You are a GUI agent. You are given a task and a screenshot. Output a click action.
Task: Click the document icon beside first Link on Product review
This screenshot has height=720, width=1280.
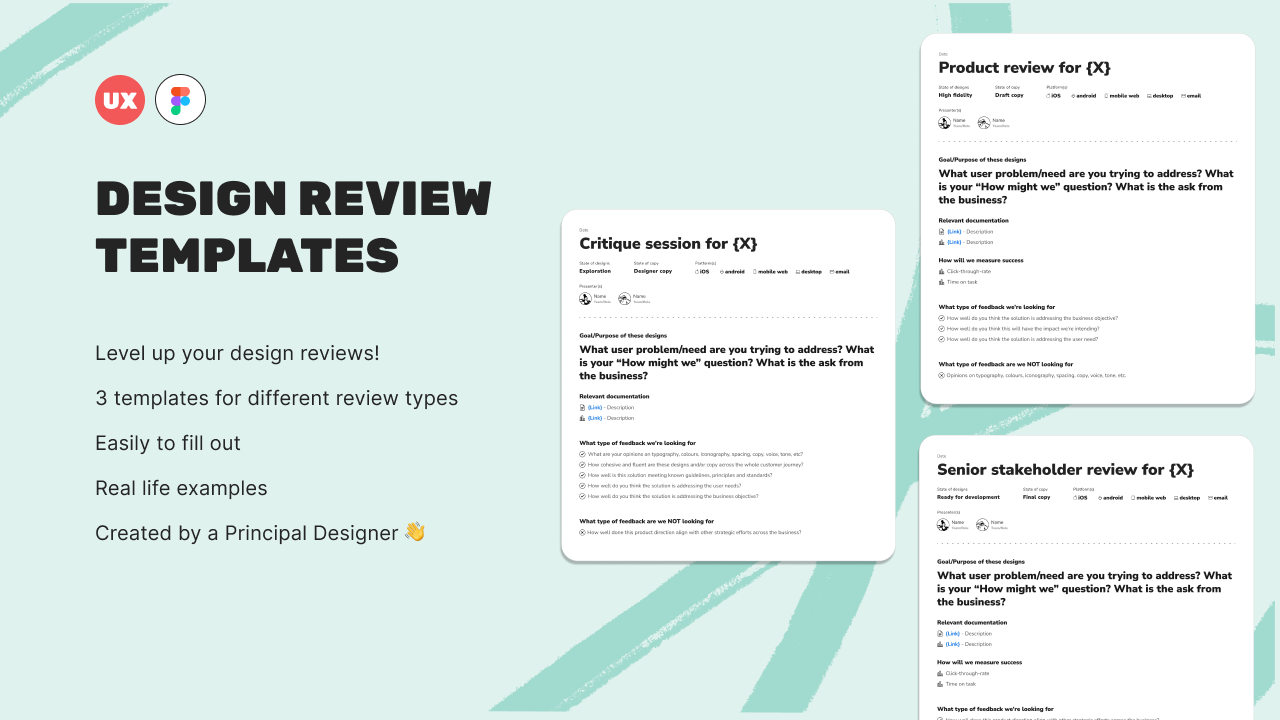point(941,231)
